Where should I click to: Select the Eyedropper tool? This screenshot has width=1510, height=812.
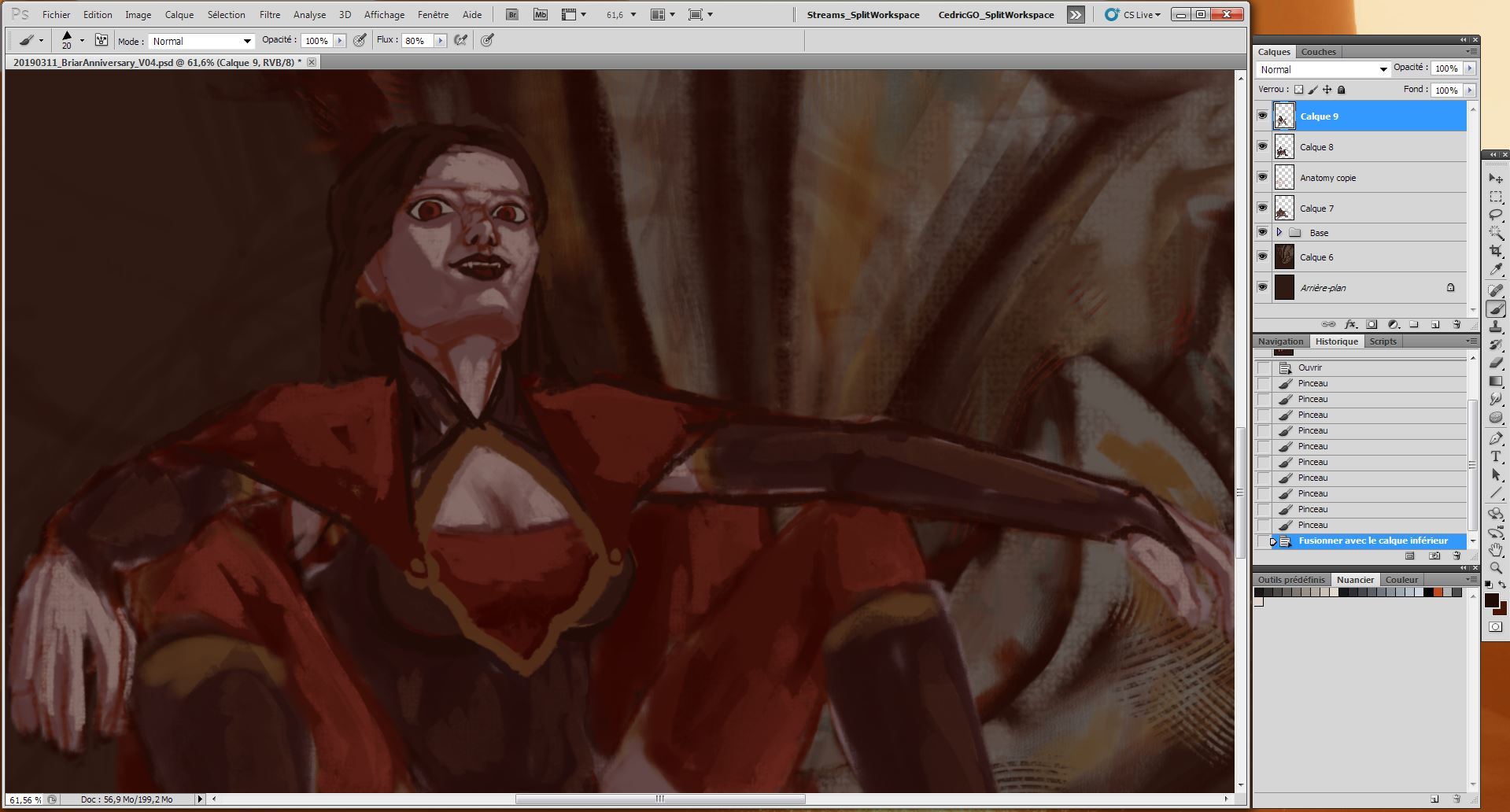(1496, 270)
